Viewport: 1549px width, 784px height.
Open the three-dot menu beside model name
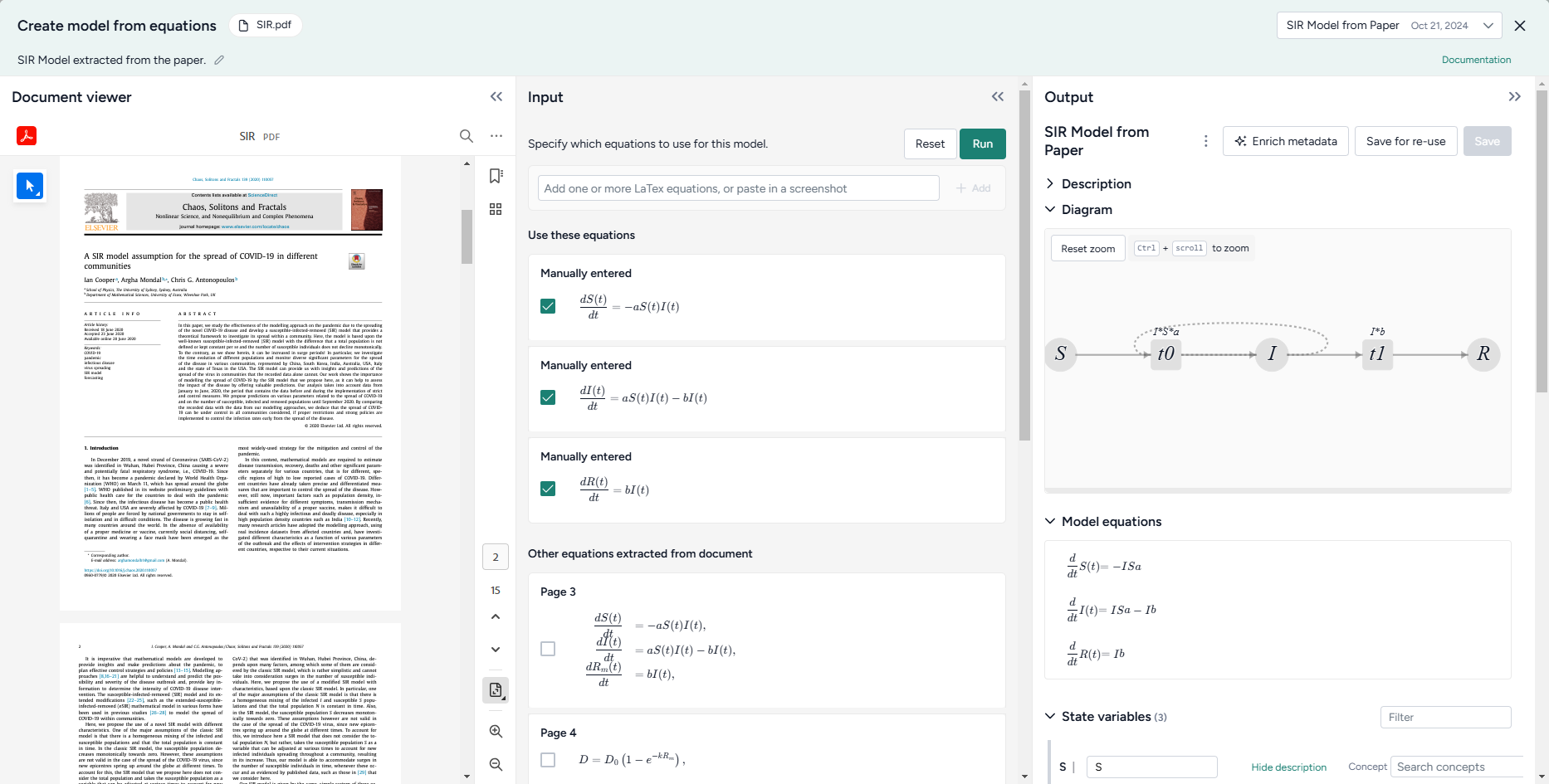click(1205, 141)
